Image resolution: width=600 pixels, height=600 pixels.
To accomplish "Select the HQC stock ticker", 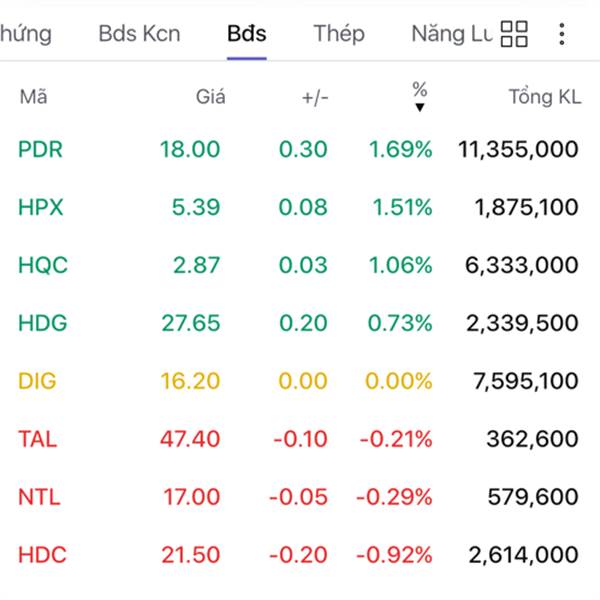I will point(42,266).
